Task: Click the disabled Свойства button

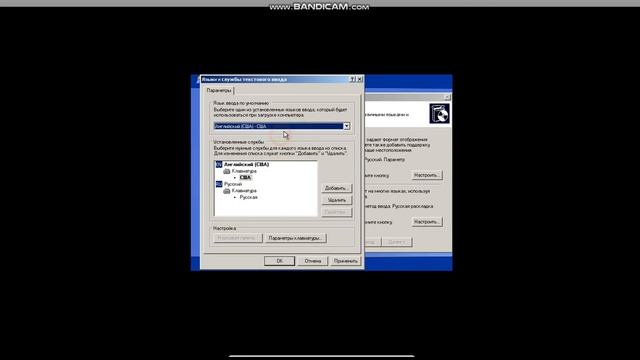Action: 336,212
